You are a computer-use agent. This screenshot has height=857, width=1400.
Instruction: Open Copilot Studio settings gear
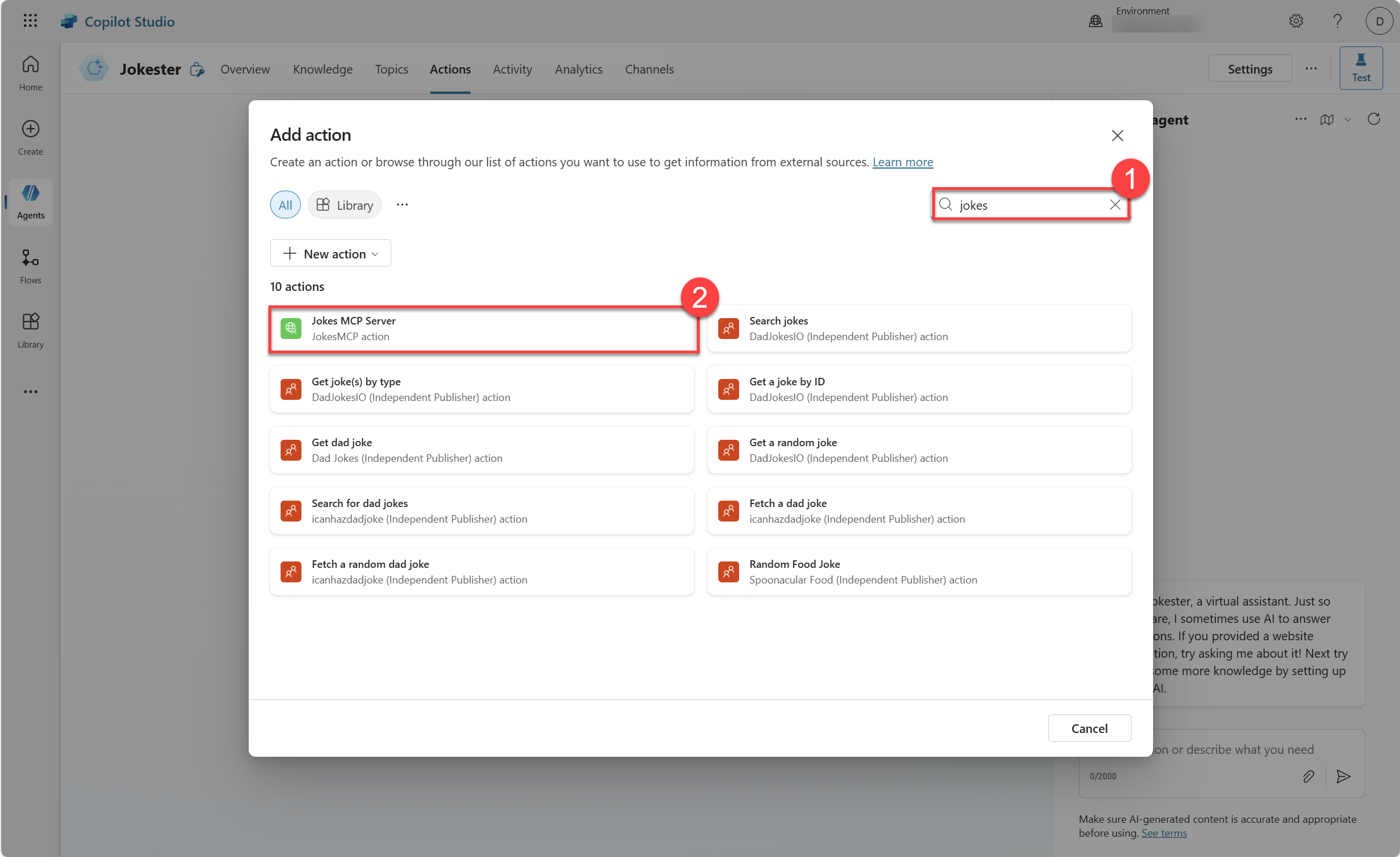coord(1296,21)
